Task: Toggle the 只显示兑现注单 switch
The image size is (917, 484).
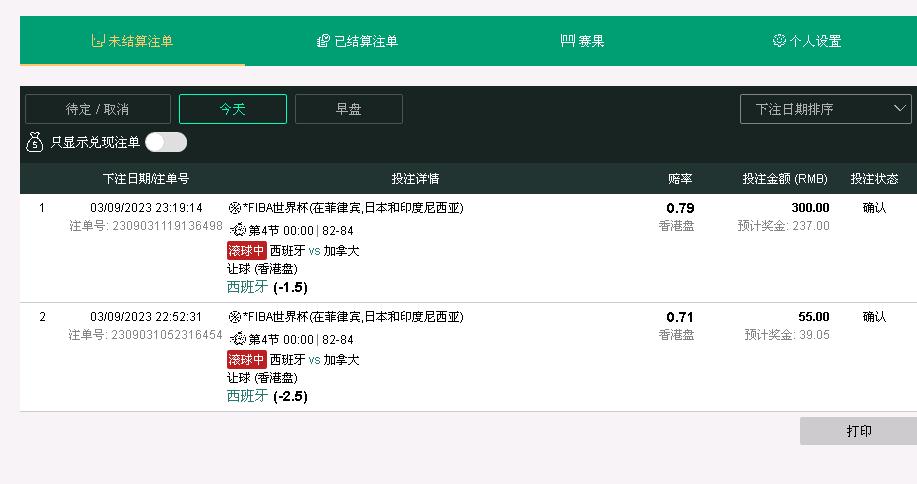Action: point(166,142)
